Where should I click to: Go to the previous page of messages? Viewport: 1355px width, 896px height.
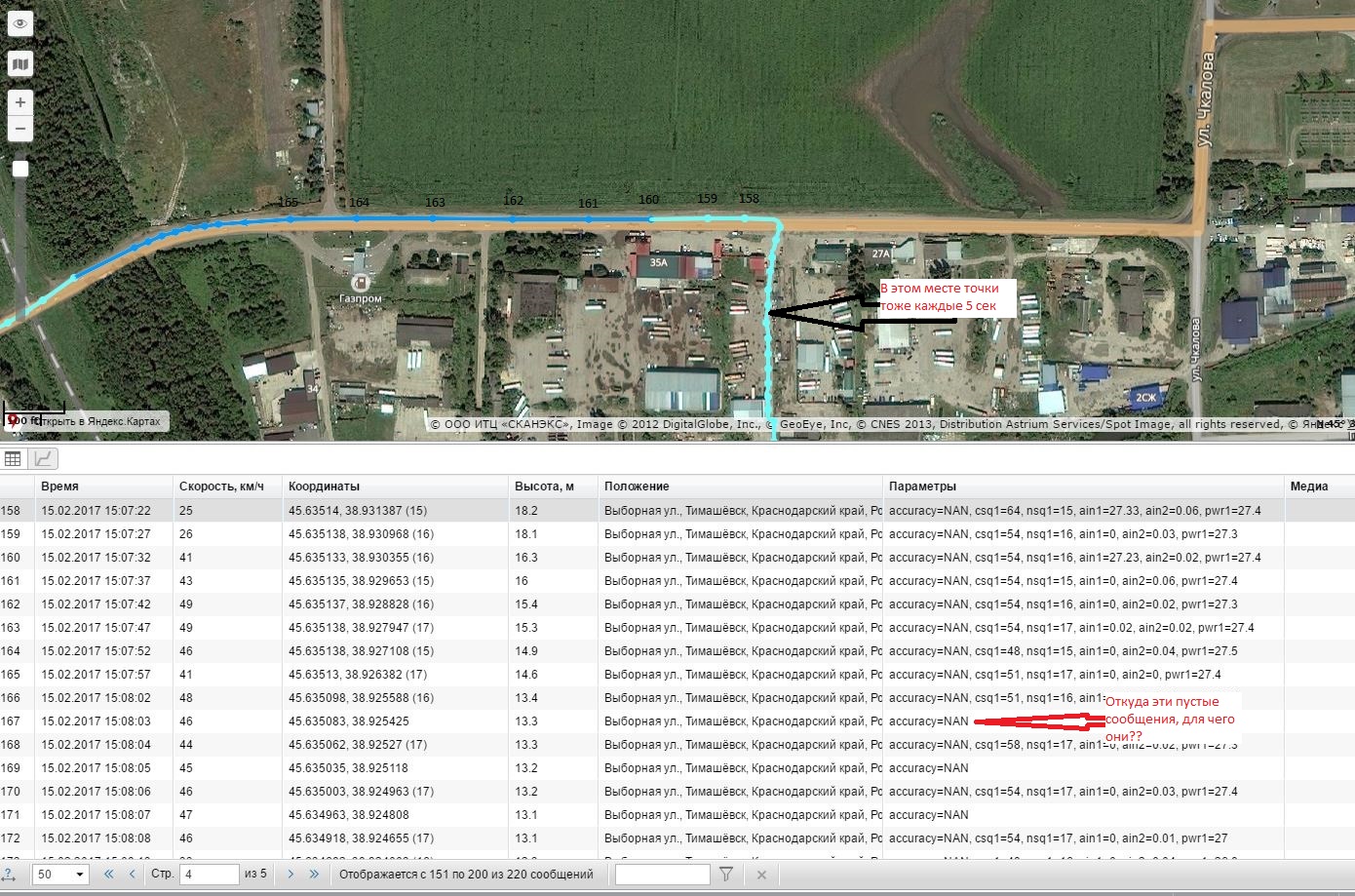pyautogui.click(x=132, y=875)
